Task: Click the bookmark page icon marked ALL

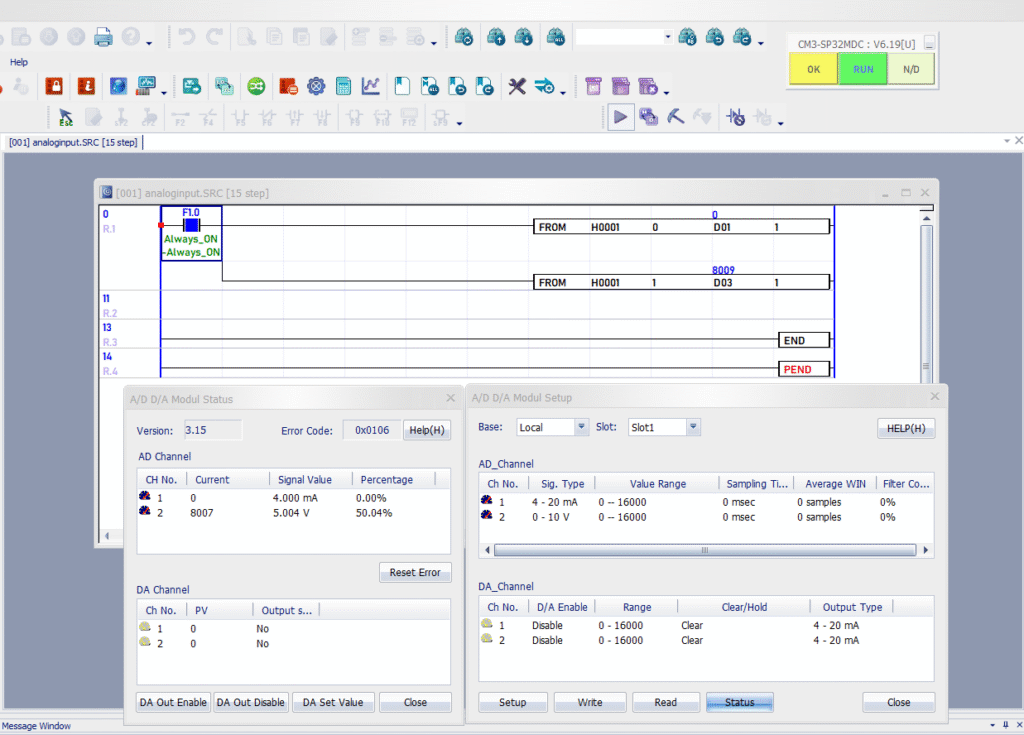Action: [x=430, y=86]
